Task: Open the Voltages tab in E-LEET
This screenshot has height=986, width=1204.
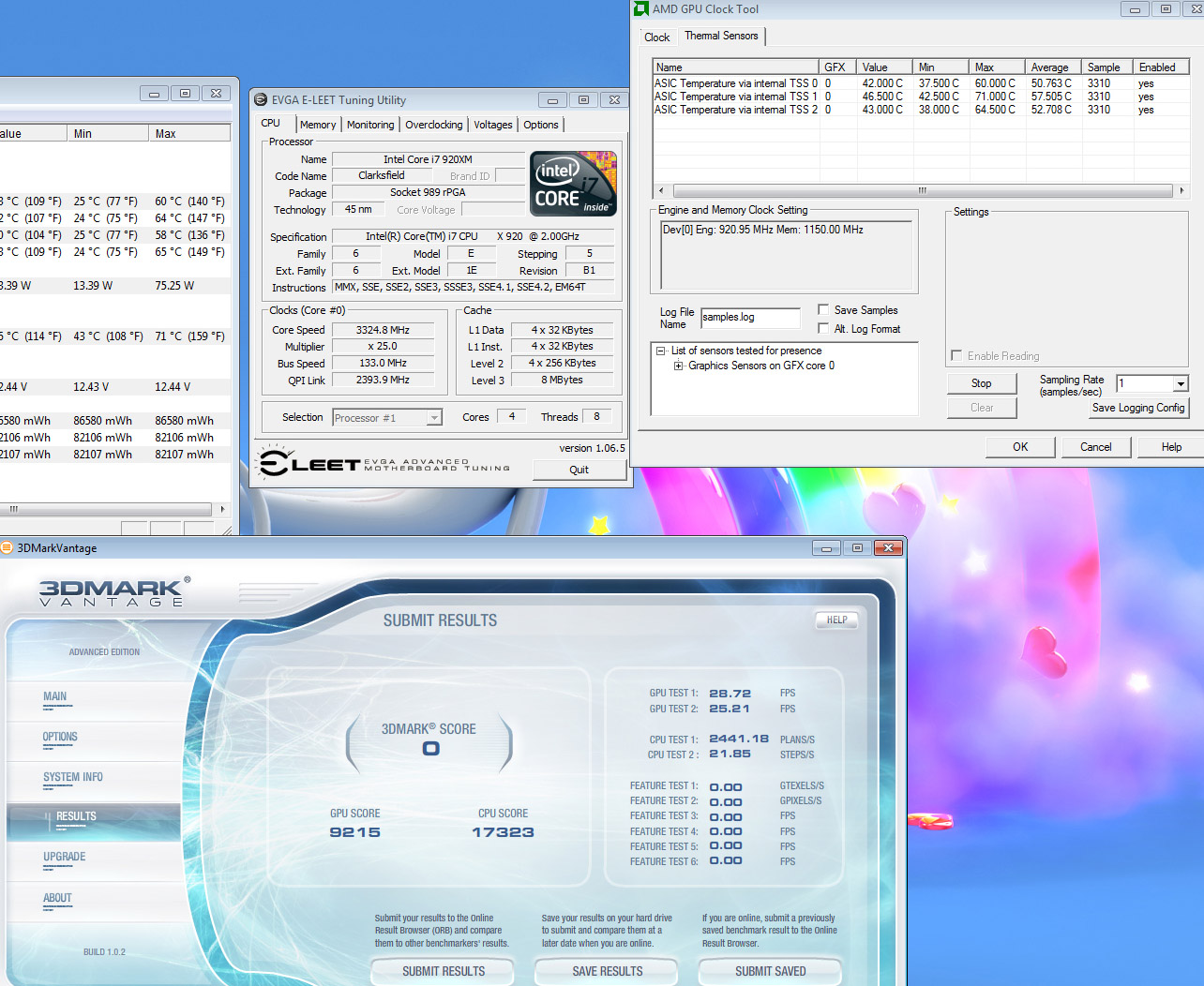Action: coord(493,125)
